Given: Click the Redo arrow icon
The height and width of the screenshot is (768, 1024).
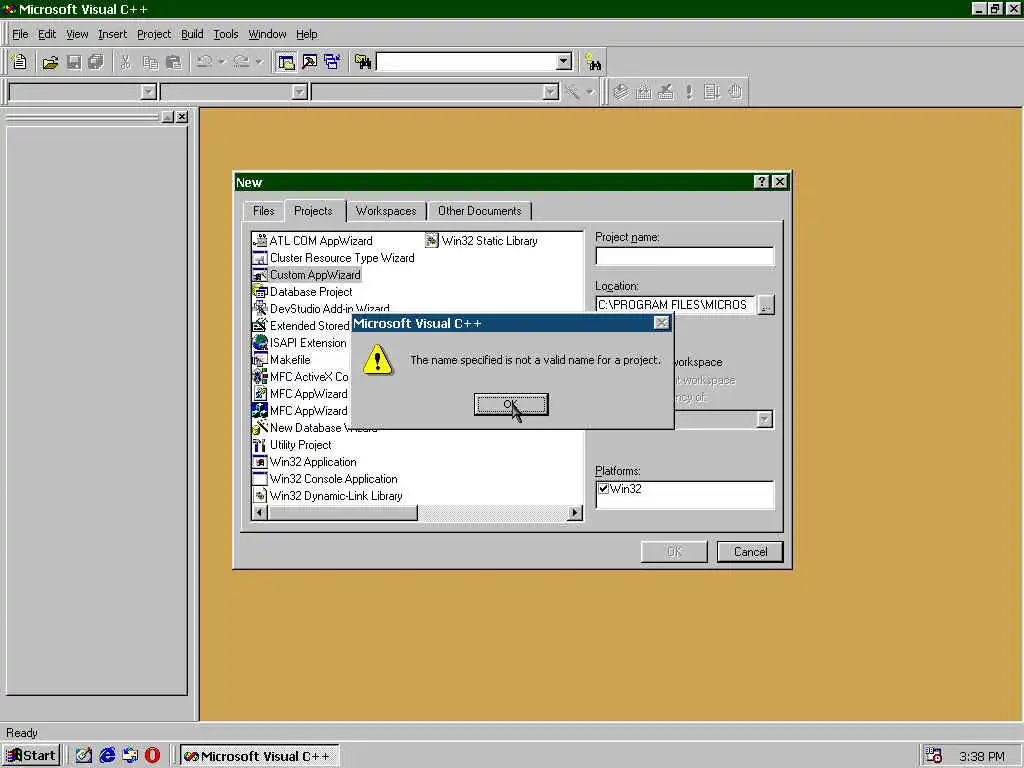Looking at the screenshot, I should [x=242, y=62].
